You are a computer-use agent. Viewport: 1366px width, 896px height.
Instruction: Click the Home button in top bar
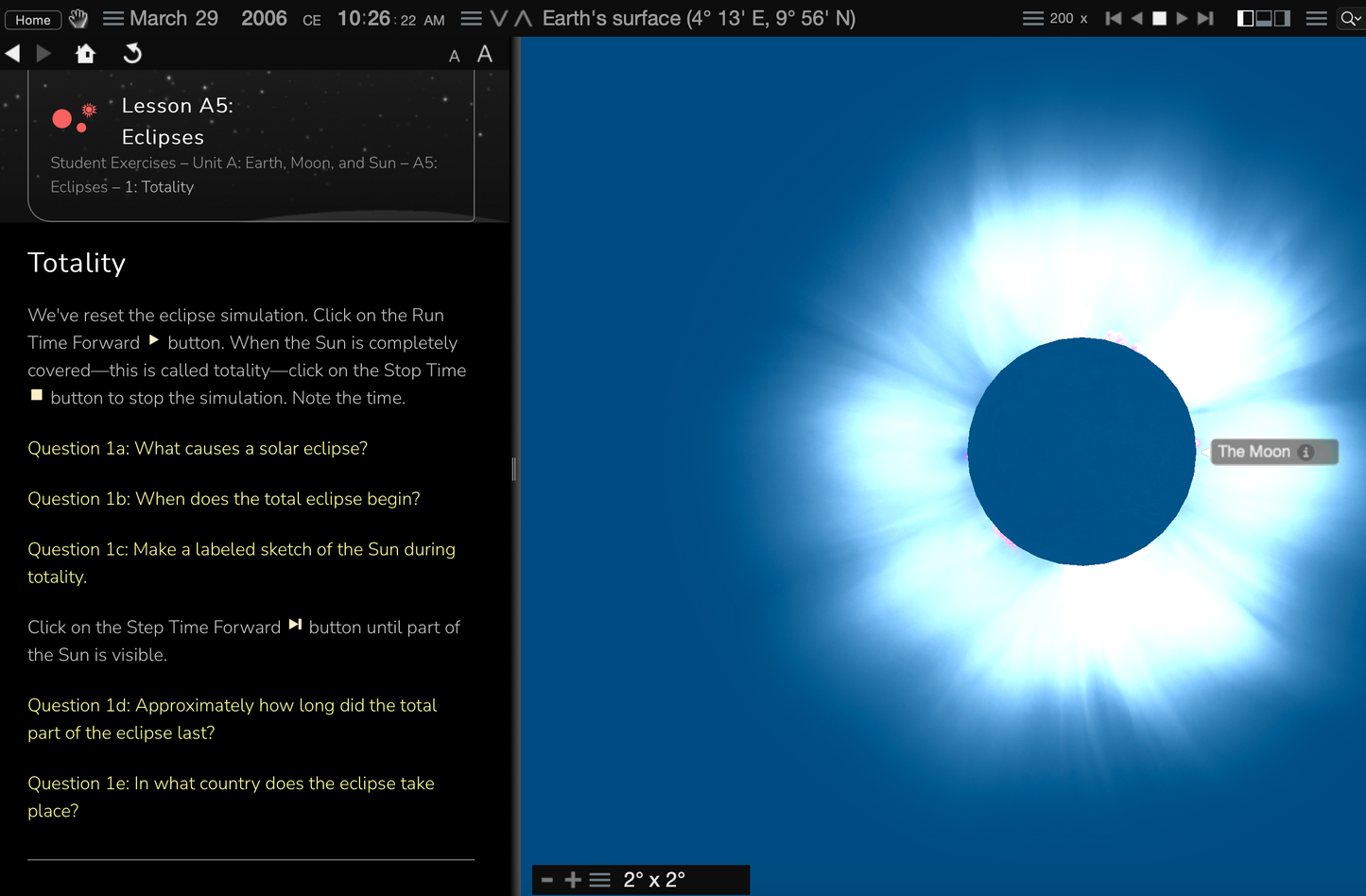(x=33, y=20)
